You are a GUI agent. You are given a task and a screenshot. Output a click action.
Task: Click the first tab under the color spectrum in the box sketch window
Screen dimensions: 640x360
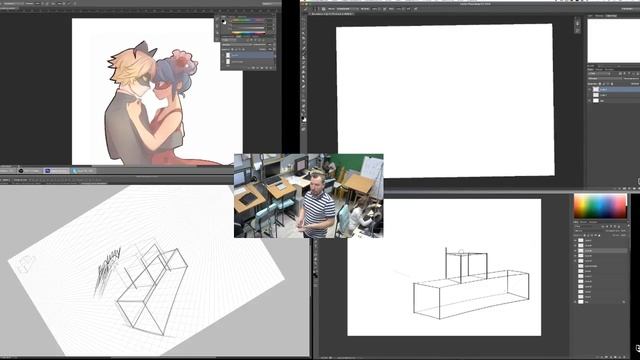[576, 222]
